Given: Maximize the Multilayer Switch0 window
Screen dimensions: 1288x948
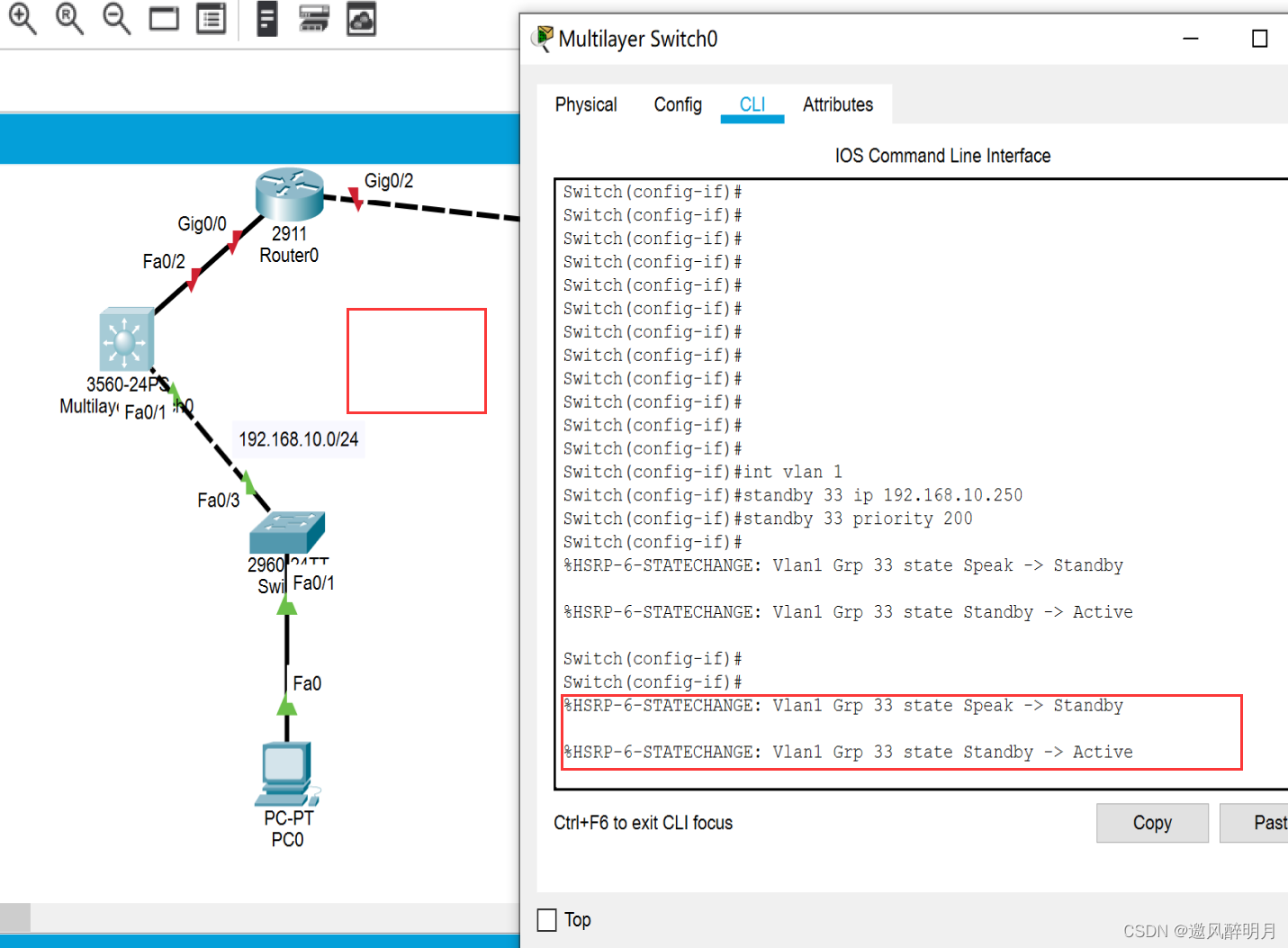Looking at the screenshot, I should click(1259, 39).
